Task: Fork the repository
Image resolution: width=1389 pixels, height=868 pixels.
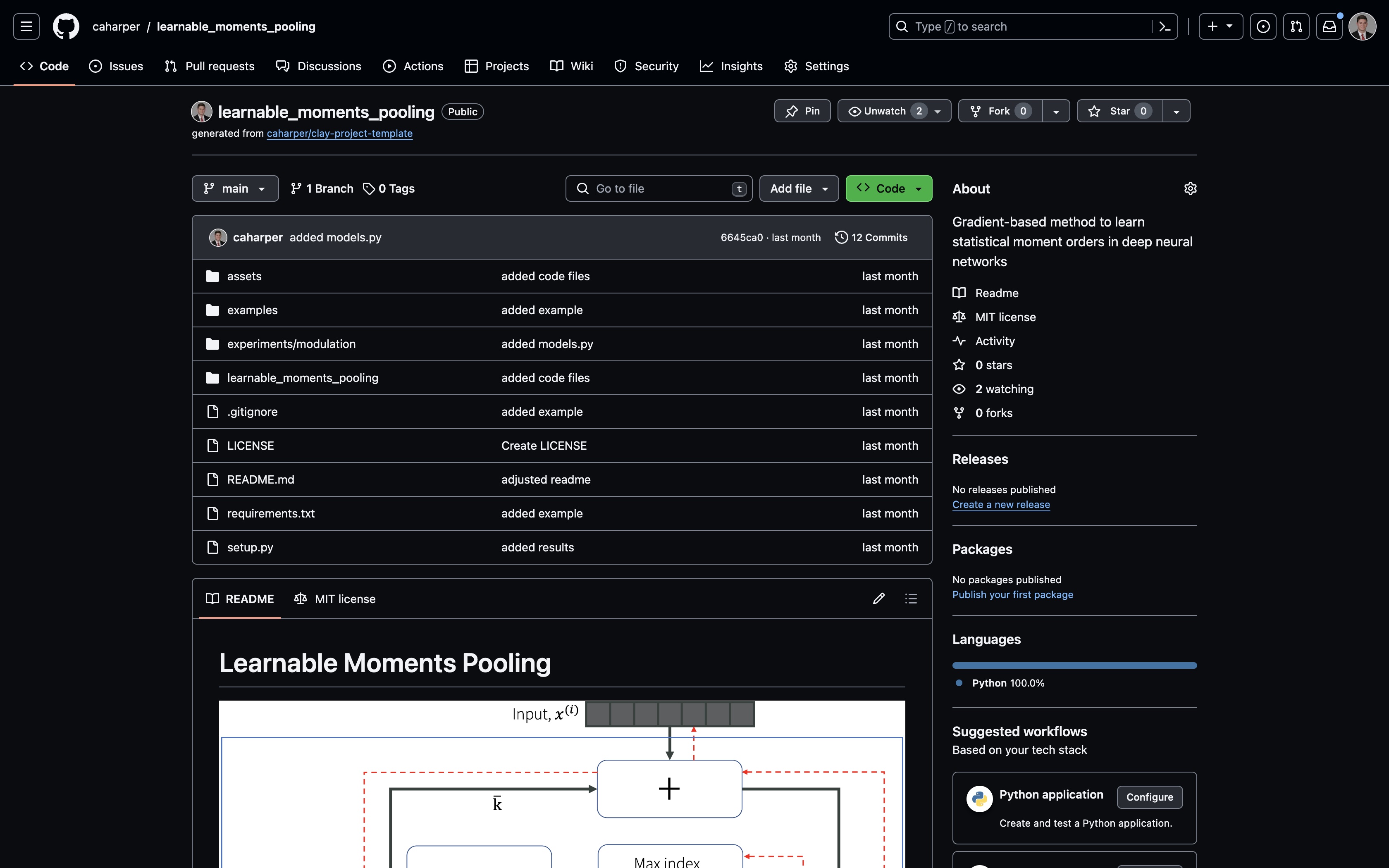Action: point(1000,111)
